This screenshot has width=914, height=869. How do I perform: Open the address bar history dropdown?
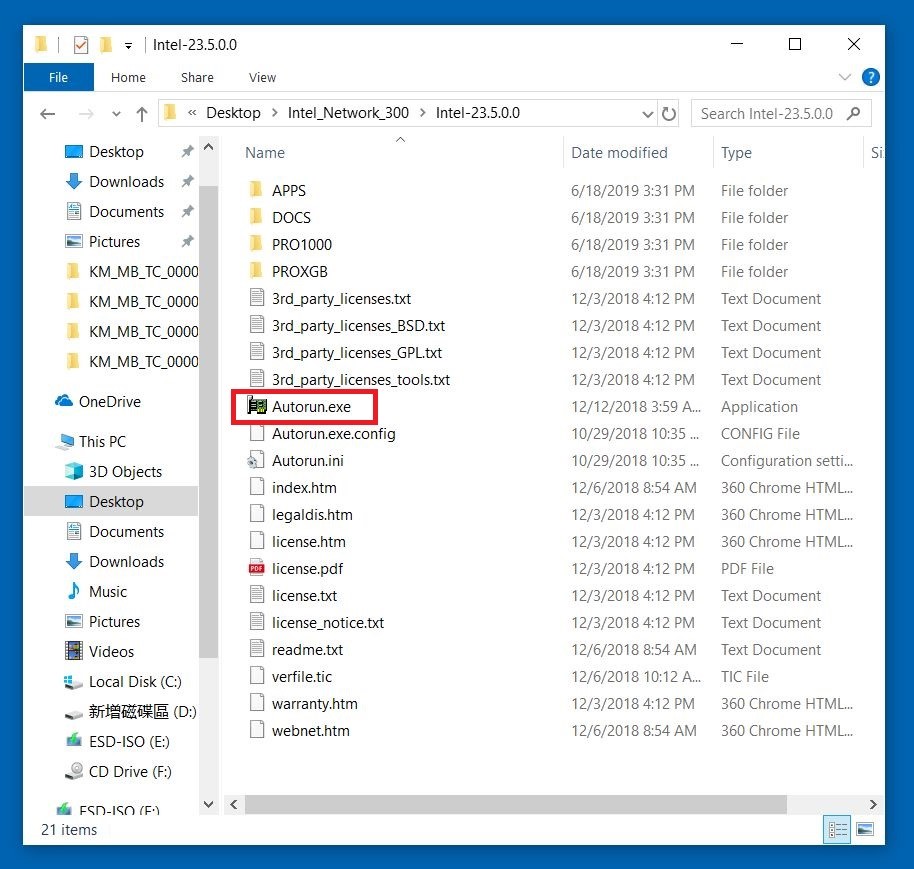coord(646,114)
